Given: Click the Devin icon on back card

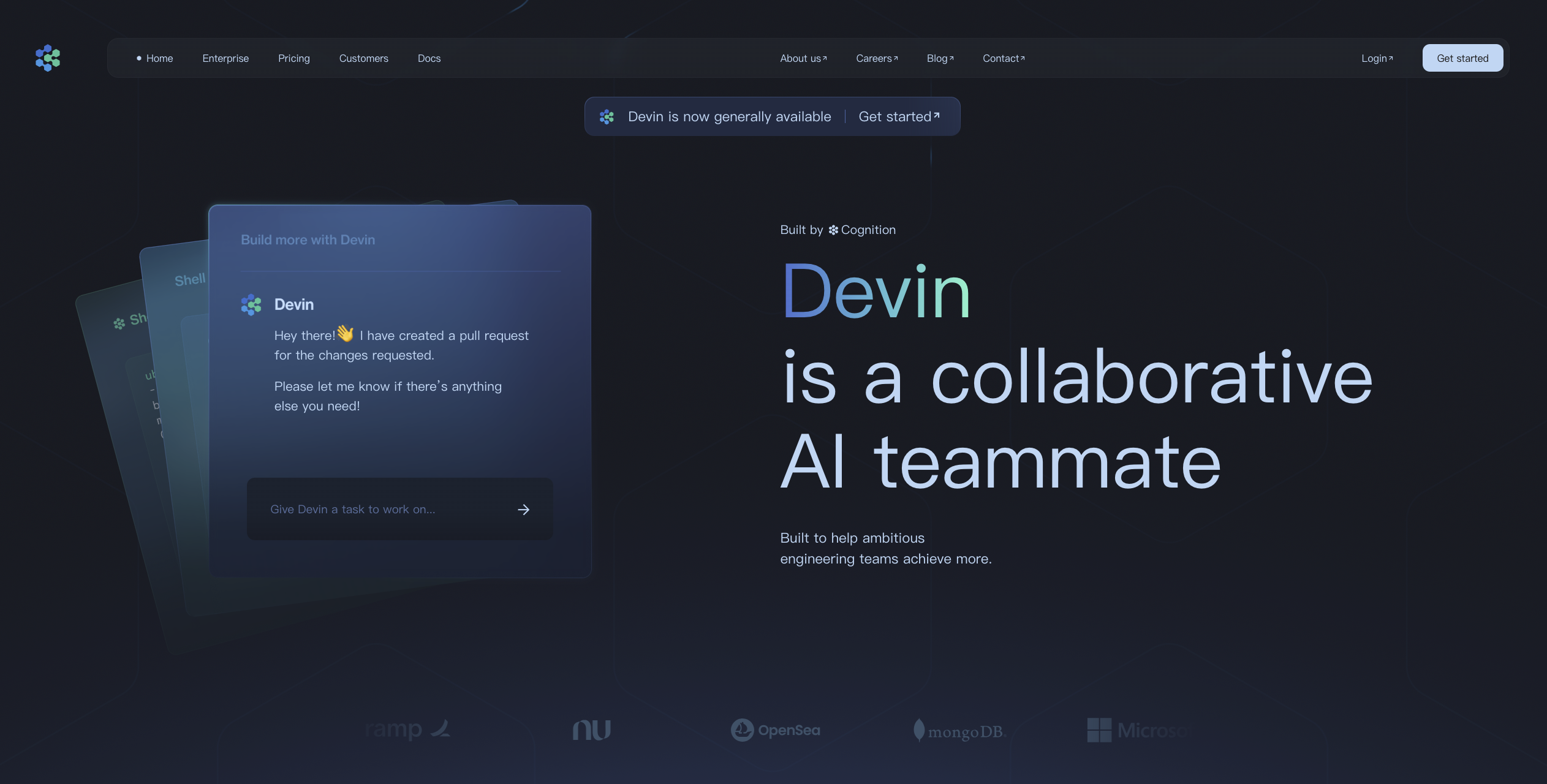Looking at the screenshot, I should pos(119,323).
